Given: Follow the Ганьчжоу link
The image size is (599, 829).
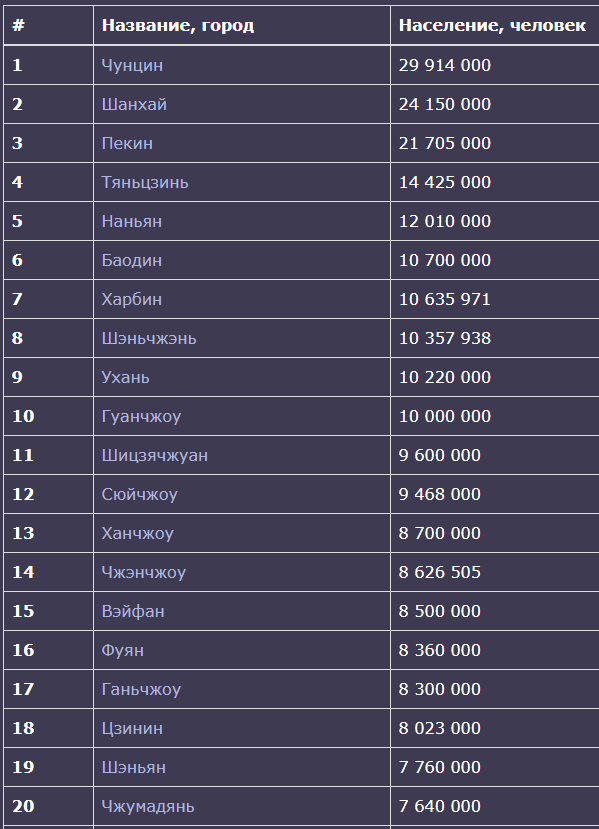Looking at the screenshot, I should [x=141, y=689].
